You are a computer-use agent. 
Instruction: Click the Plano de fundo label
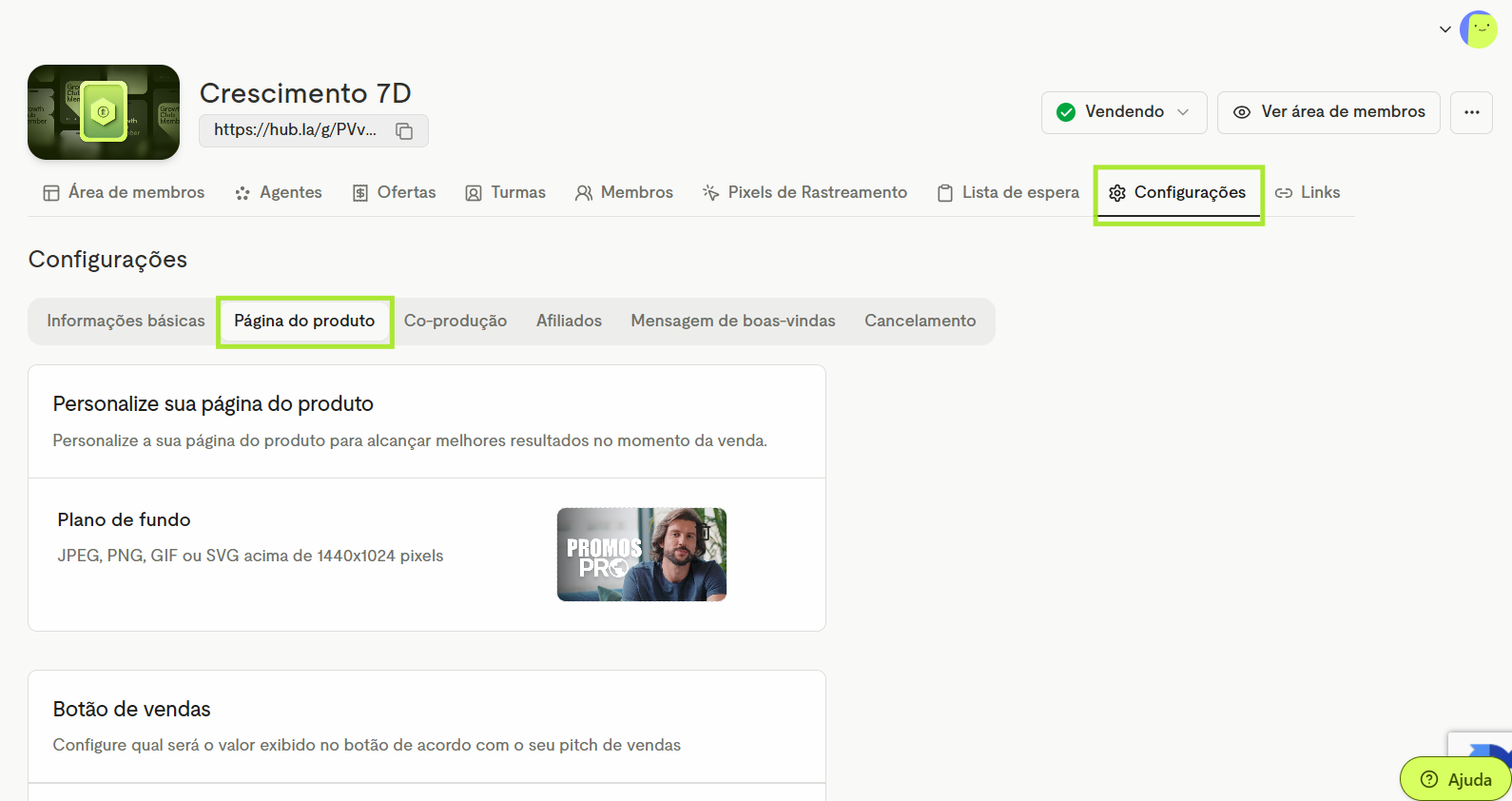124,520
